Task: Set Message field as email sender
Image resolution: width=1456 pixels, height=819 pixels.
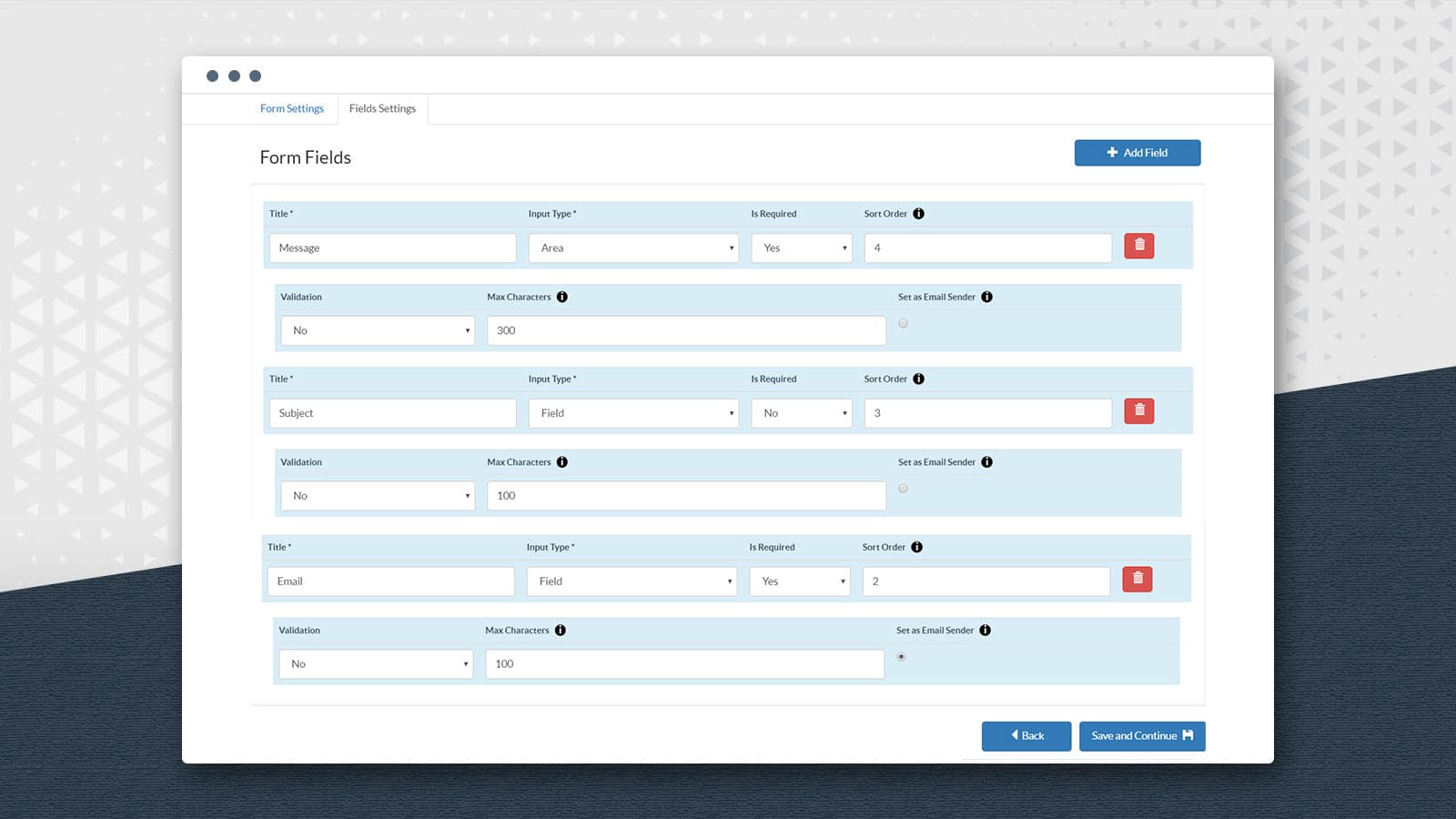Action: pos(903,323)
